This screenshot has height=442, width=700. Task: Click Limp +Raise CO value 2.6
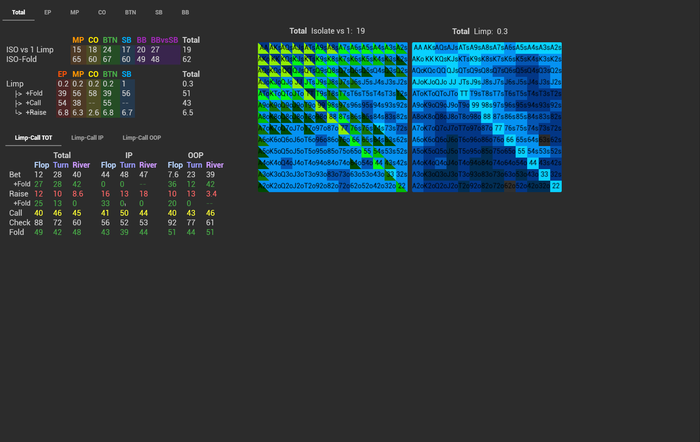(93, 113)
